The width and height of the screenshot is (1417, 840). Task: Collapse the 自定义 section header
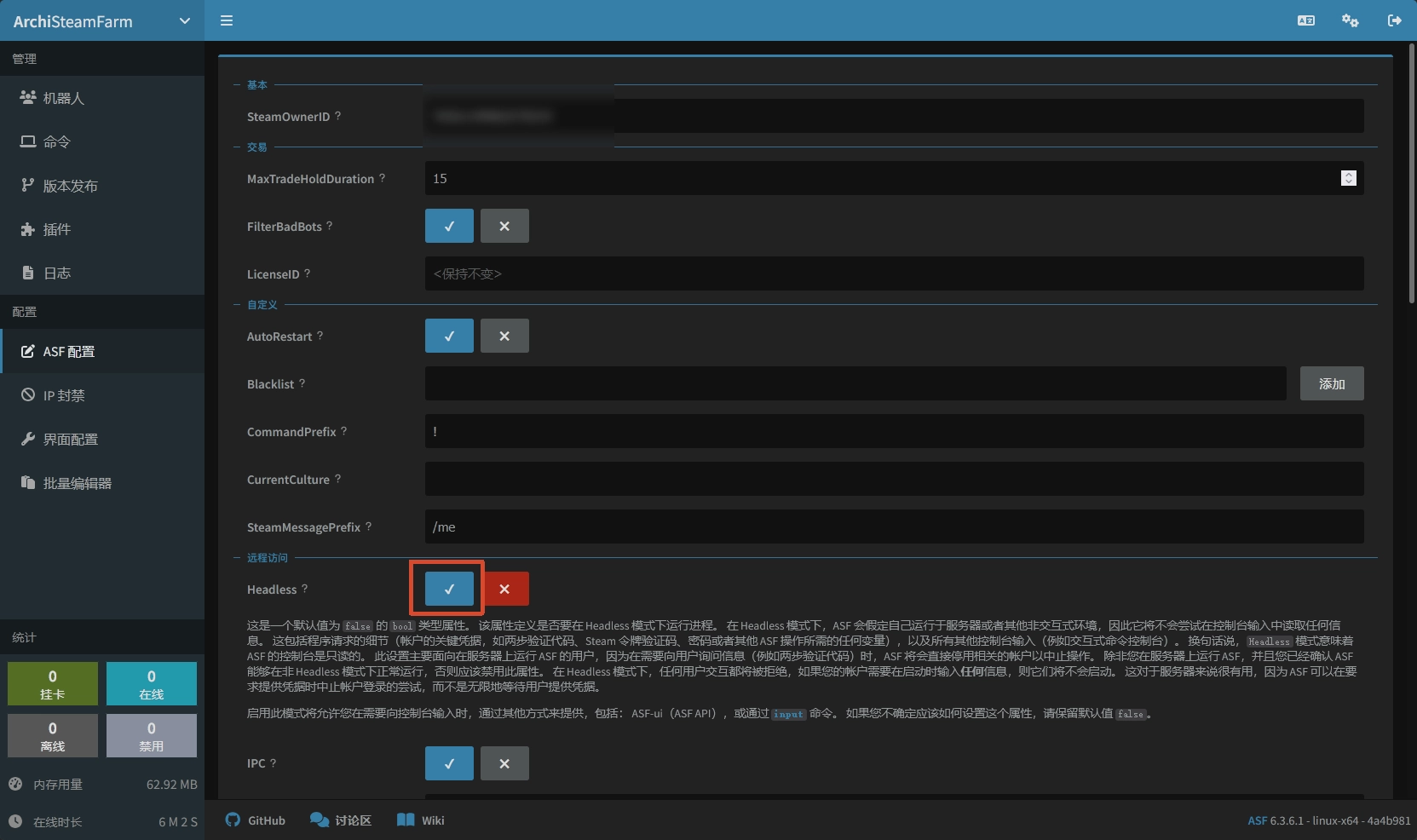tap(262, 304)
